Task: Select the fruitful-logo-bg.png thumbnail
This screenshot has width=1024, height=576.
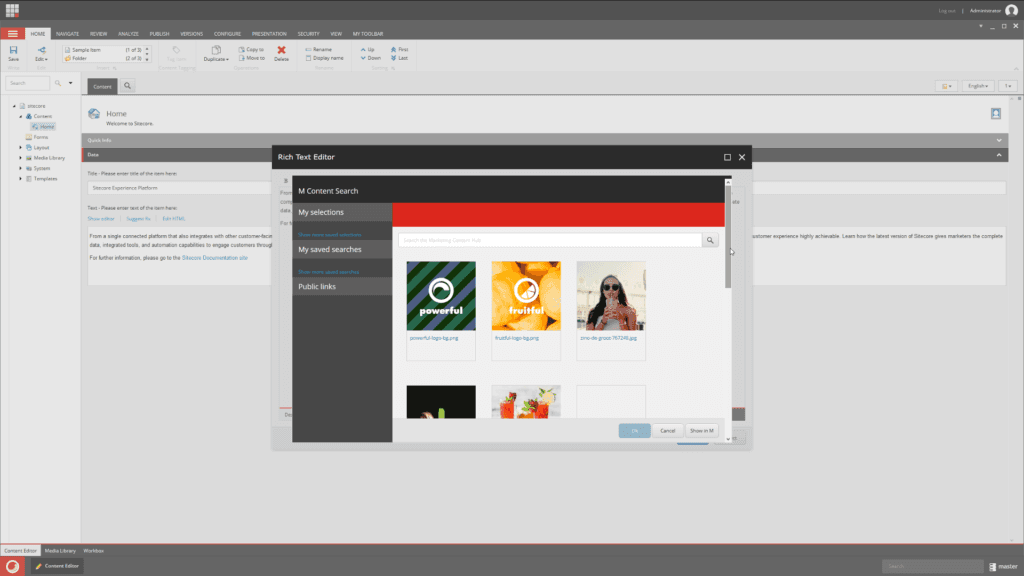Action: pos(525,296)
